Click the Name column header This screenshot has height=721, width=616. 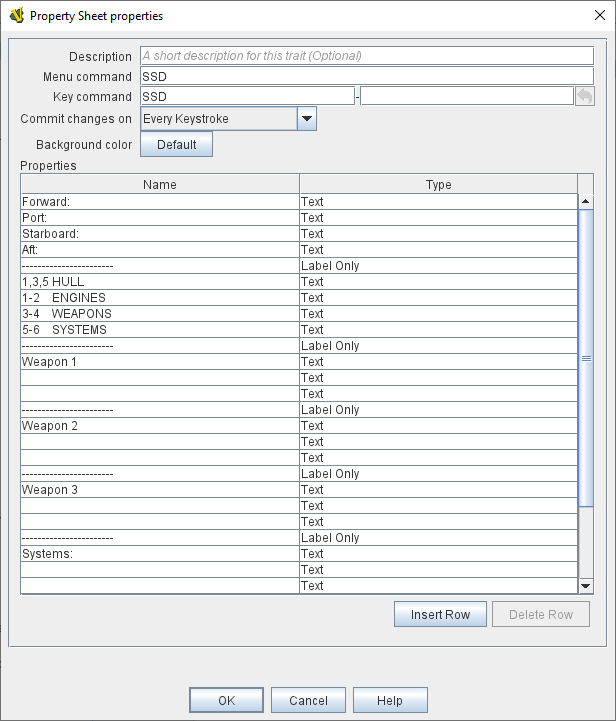160,184
